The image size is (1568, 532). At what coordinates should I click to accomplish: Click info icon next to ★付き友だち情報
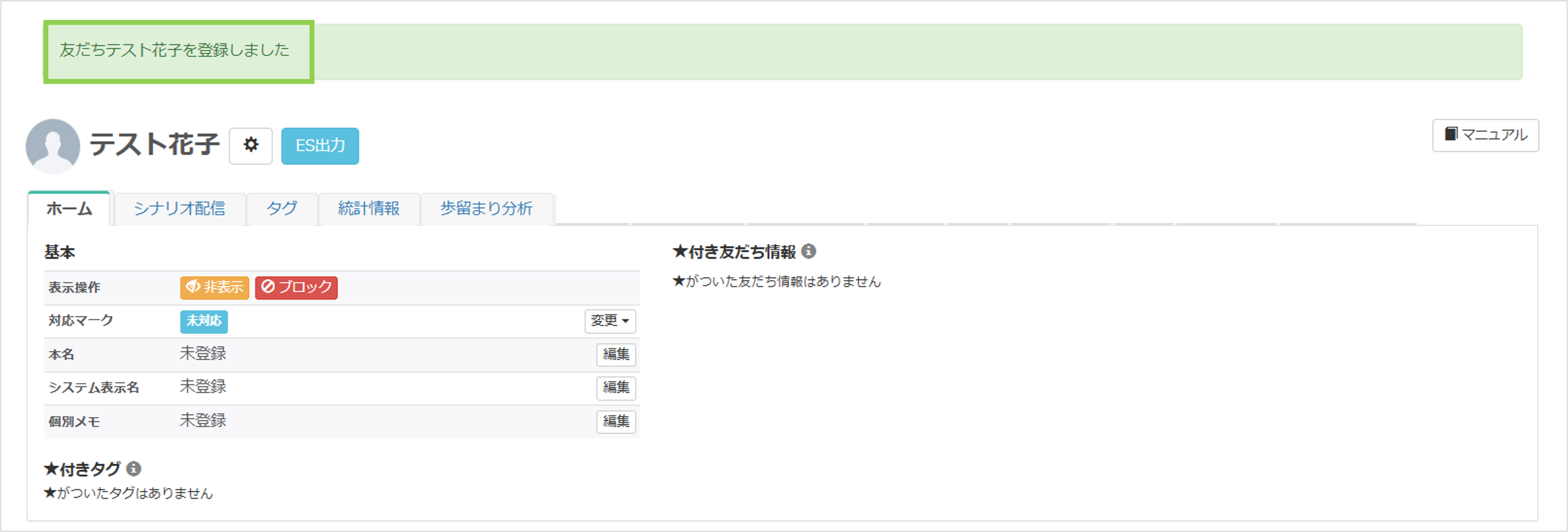pos(808,251)
